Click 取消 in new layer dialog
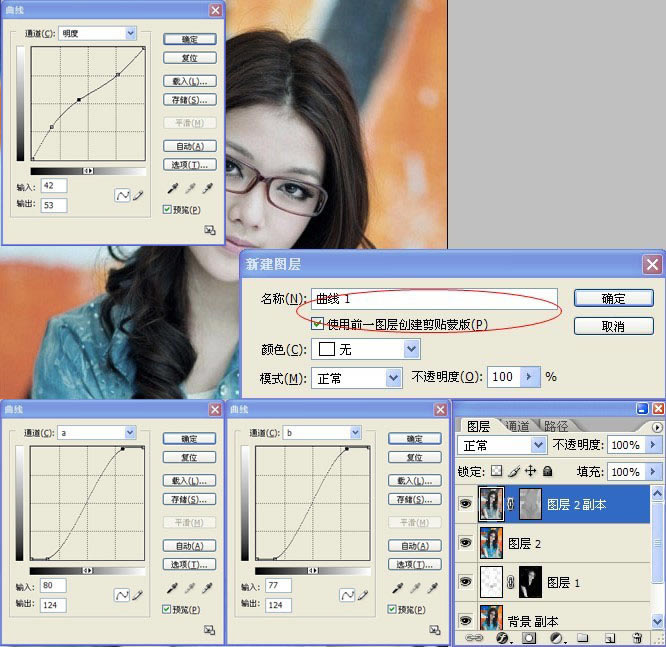This screenshot has width=666, height=647. click(x=613, y=326)
